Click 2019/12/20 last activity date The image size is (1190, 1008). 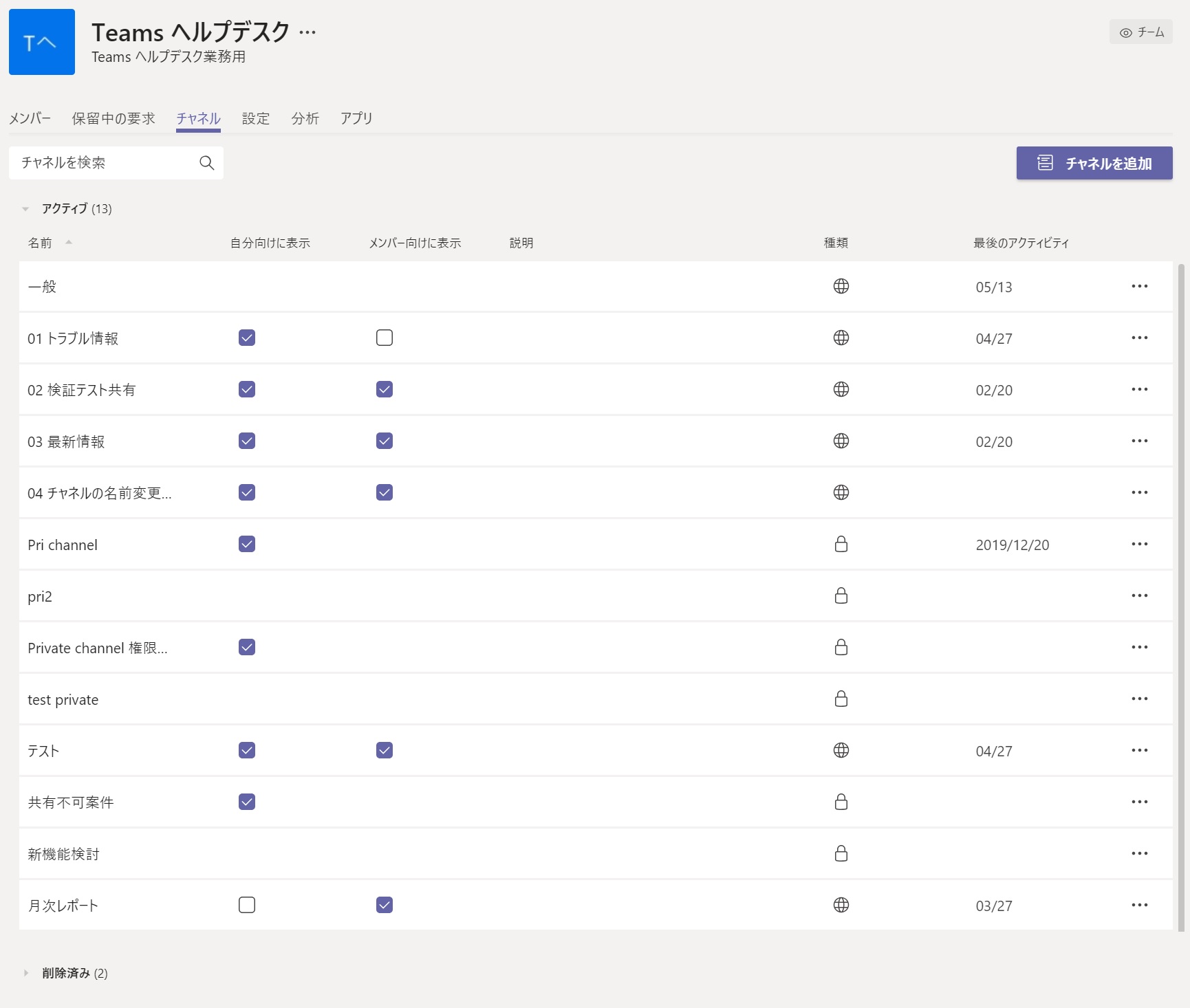[x=1013, y=545]
